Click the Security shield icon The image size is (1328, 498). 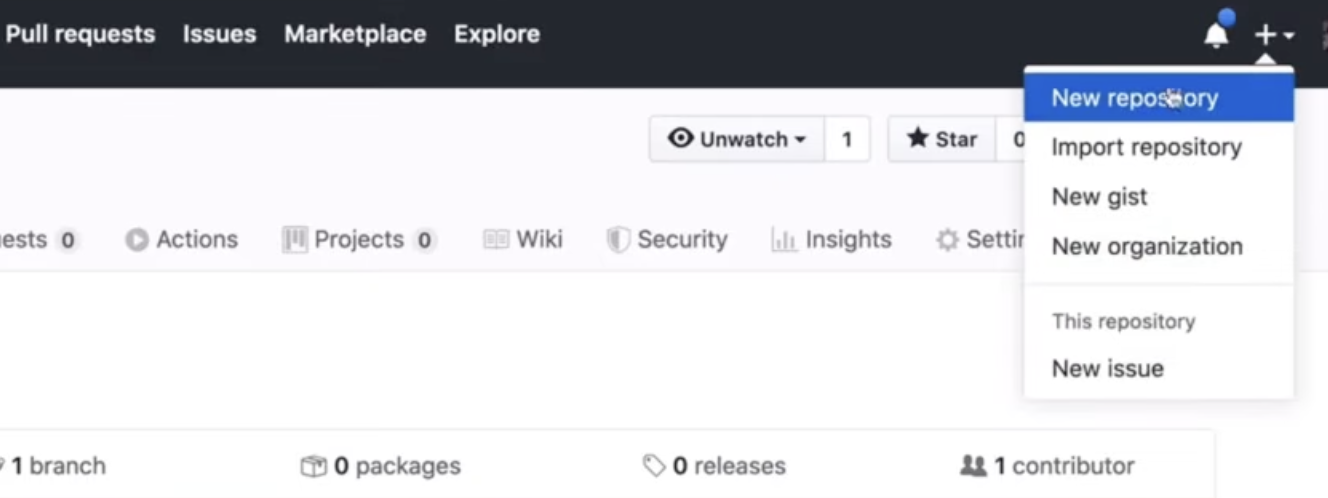tap(618, 240)
